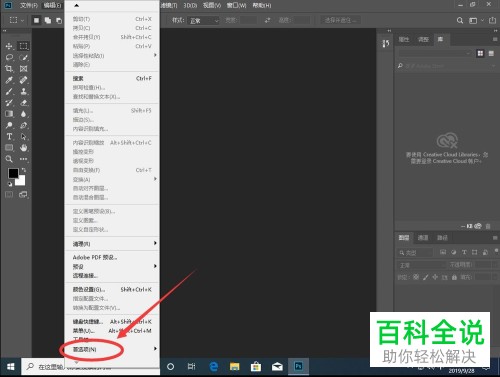Viewport: 500px width, 377px height.
Task: Select the Horizontal Type tool
Action: [9, 137]
